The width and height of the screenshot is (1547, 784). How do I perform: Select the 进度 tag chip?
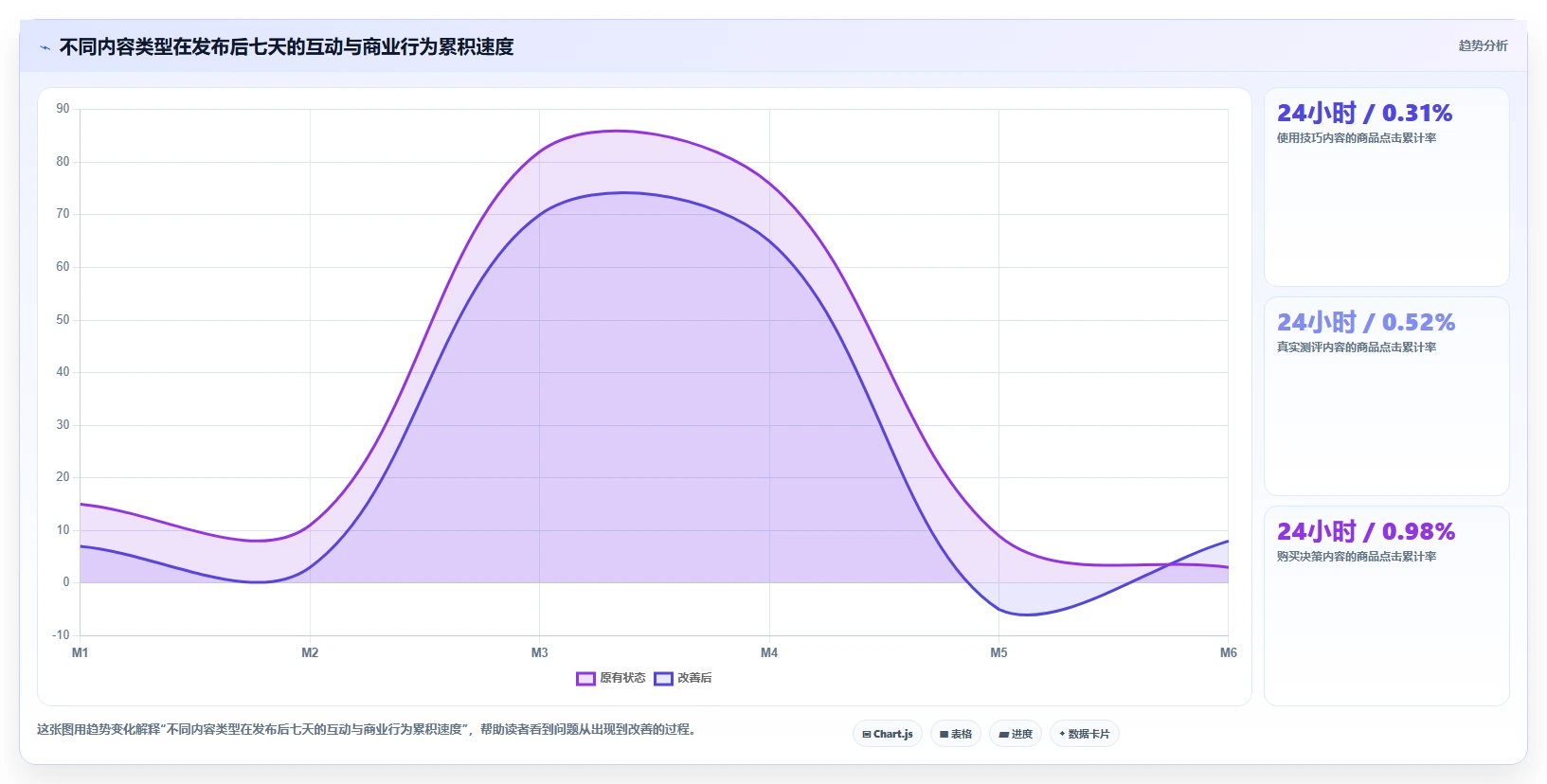1016,734
